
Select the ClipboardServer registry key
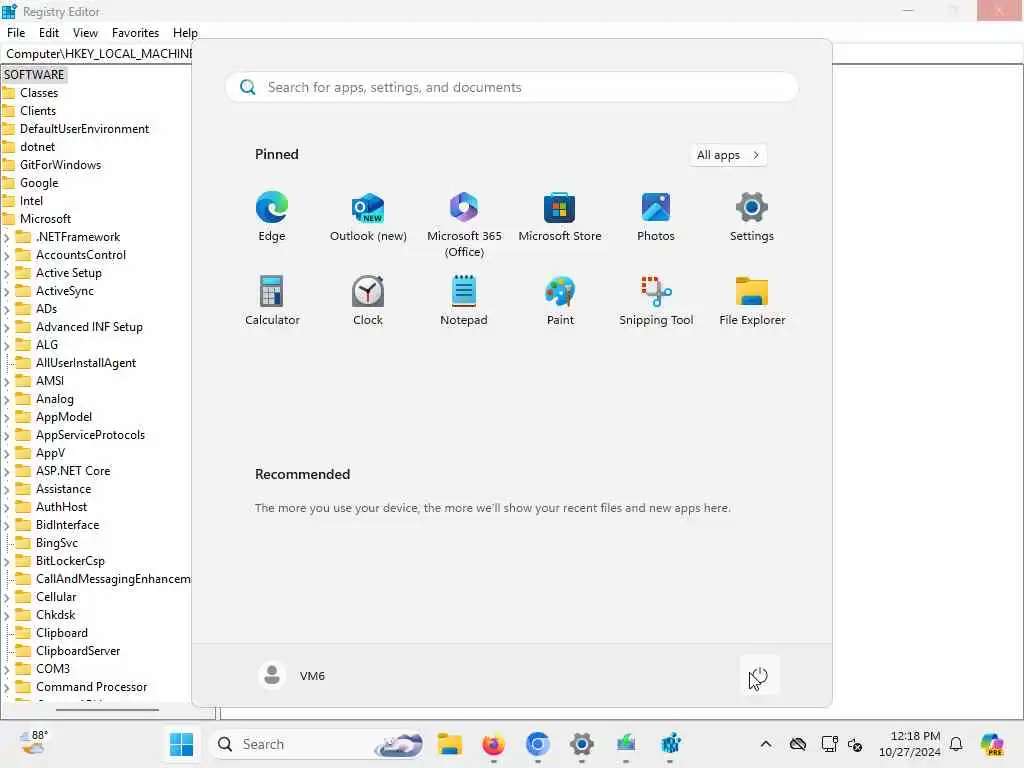pos(78,650)
